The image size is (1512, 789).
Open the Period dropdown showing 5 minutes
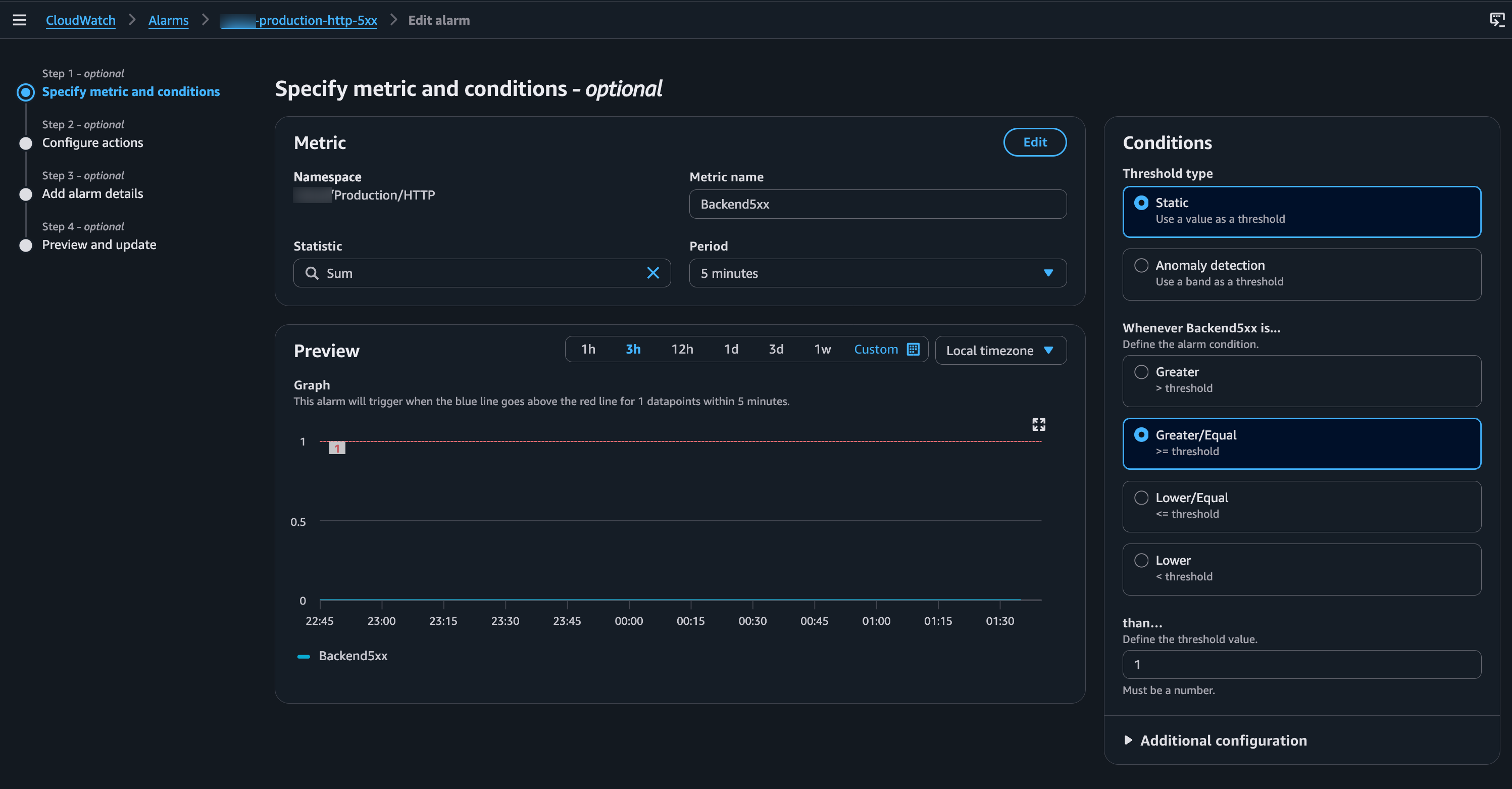878,273
